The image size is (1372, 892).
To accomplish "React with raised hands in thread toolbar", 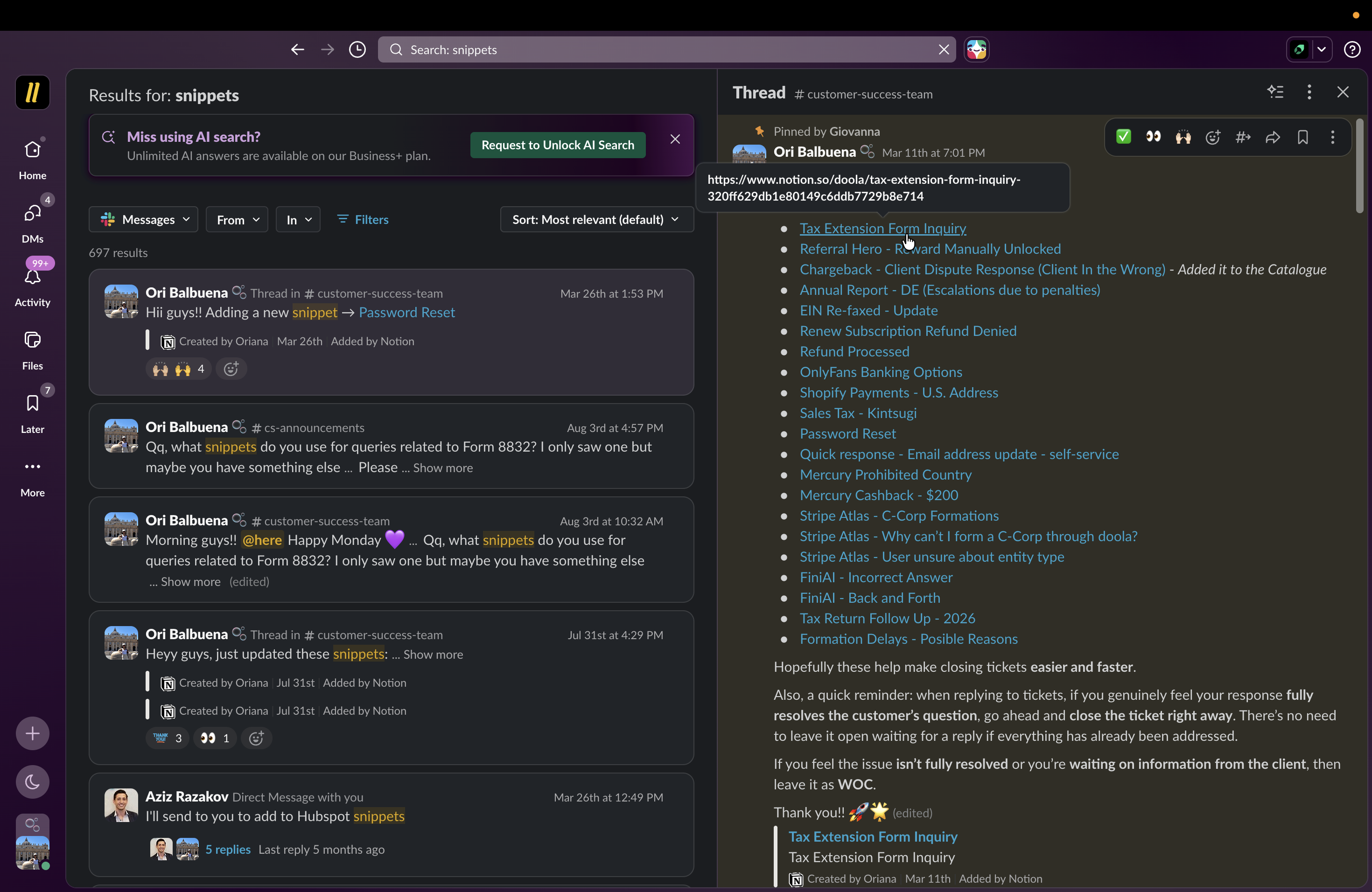I will coord(1183,137).
